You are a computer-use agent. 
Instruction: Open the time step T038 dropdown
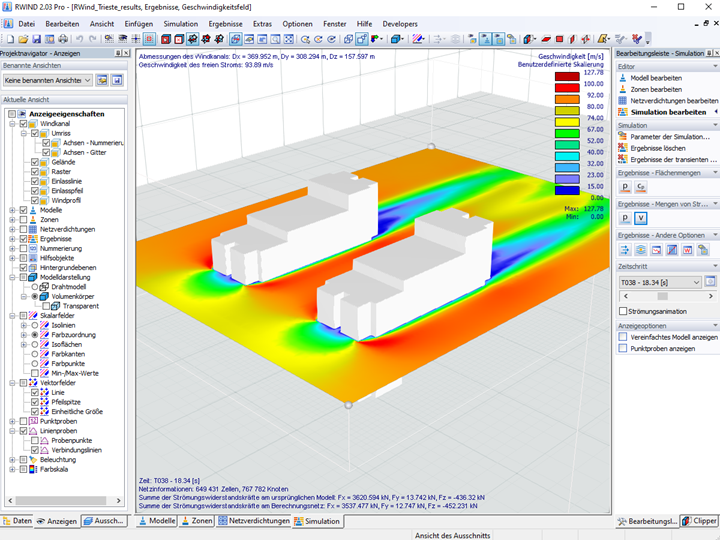coord(660,282)
